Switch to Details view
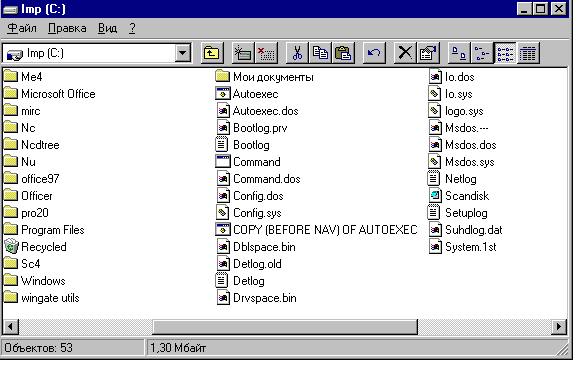The height and width of the screenshot is (365, 581). tap(528, 53)
